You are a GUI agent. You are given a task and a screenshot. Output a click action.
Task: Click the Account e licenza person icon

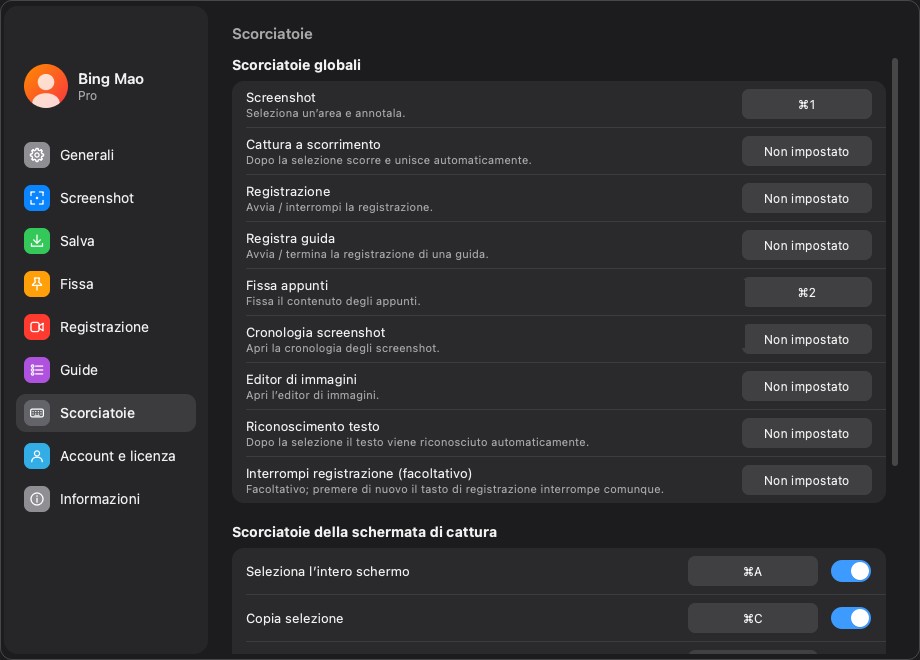coord(37,456)
